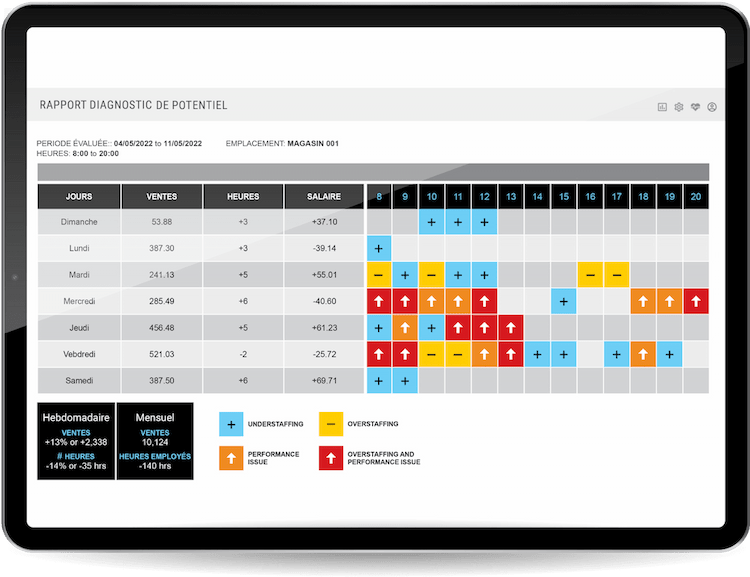Viewport: 750px width, 577px height.
Task: Click Mercredi red arrow cell at hour 20
Action: pyautogui.click(x=696, y=301)
